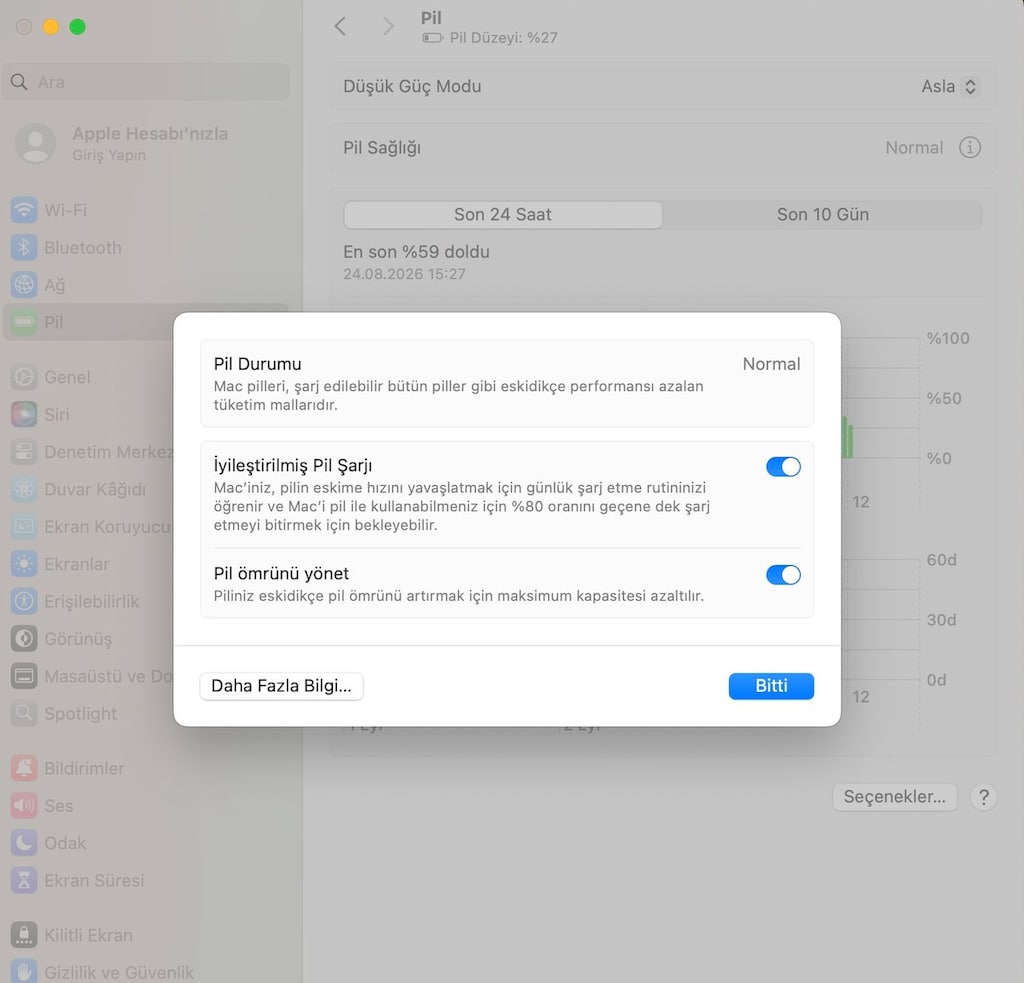Open Ses sound settings in sidebar
Screen dimensions: 1024x983
point(146,805)
